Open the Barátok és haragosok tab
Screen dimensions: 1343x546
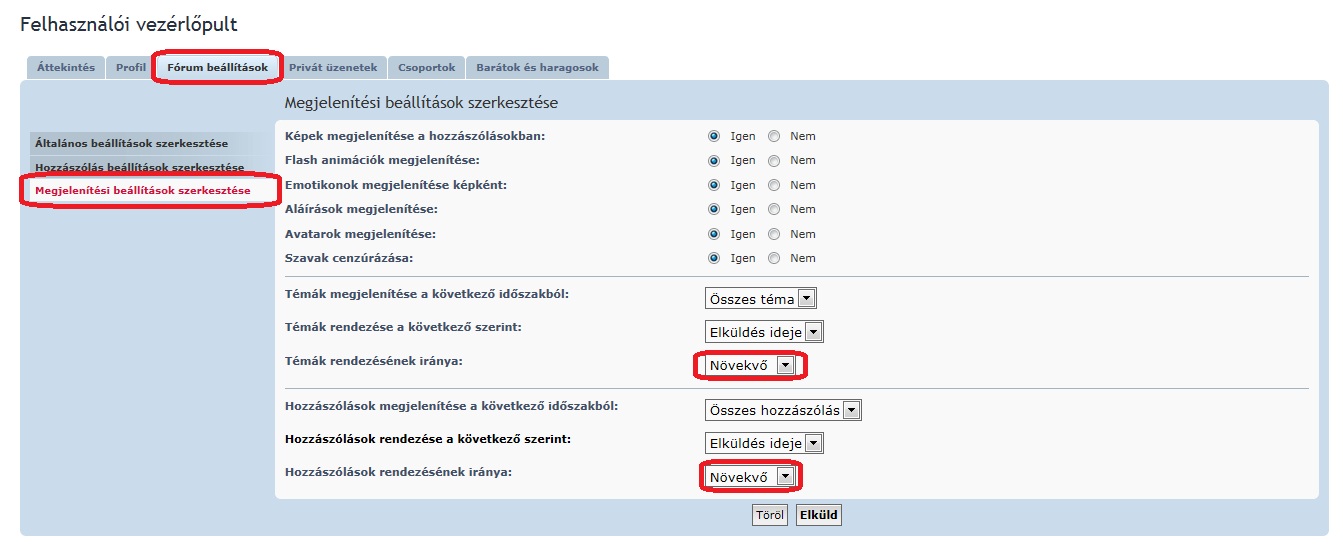coord(537,68)
